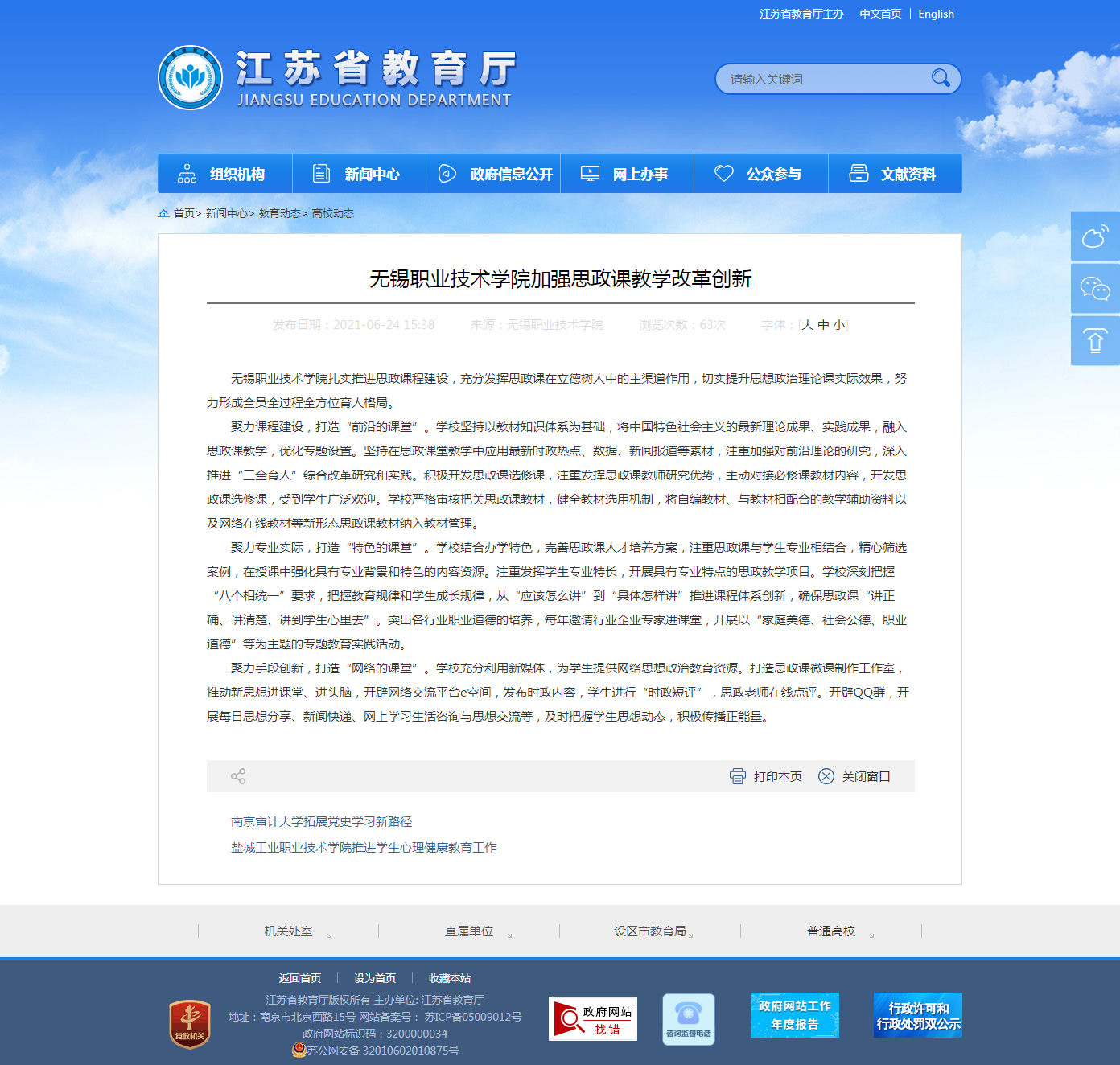Click the share icon below the article
The image size is (1120, 1065).
pyautogui.click(x=238, y=776)
